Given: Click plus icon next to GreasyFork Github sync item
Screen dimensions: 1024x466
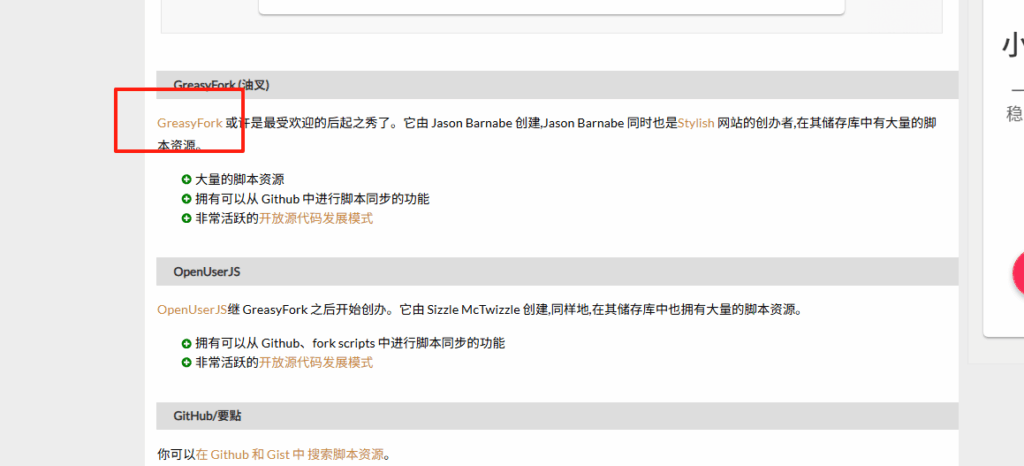Looking at the screenshot, I should (x=187, y=199).
